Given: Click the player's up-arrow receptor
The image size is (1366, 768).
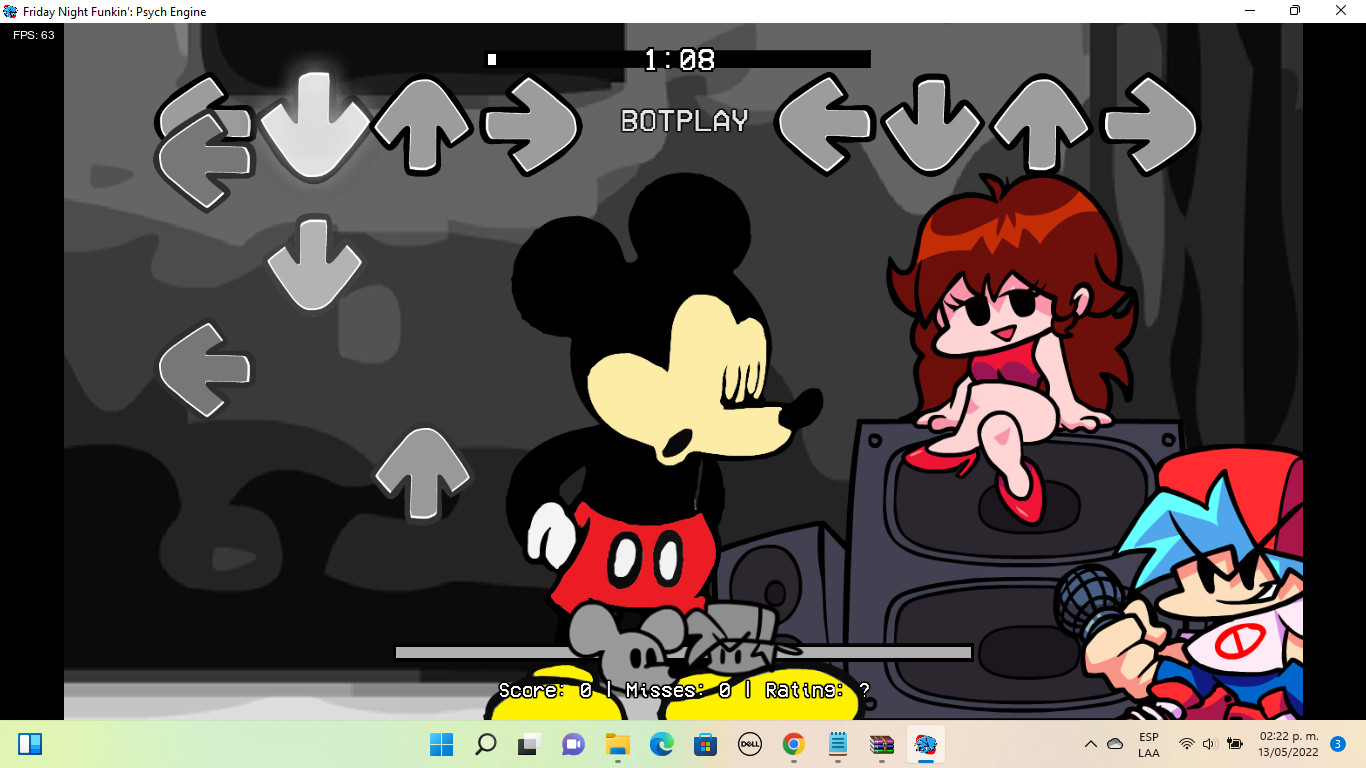Looking at the screenshot, I should click(1041, 124).
